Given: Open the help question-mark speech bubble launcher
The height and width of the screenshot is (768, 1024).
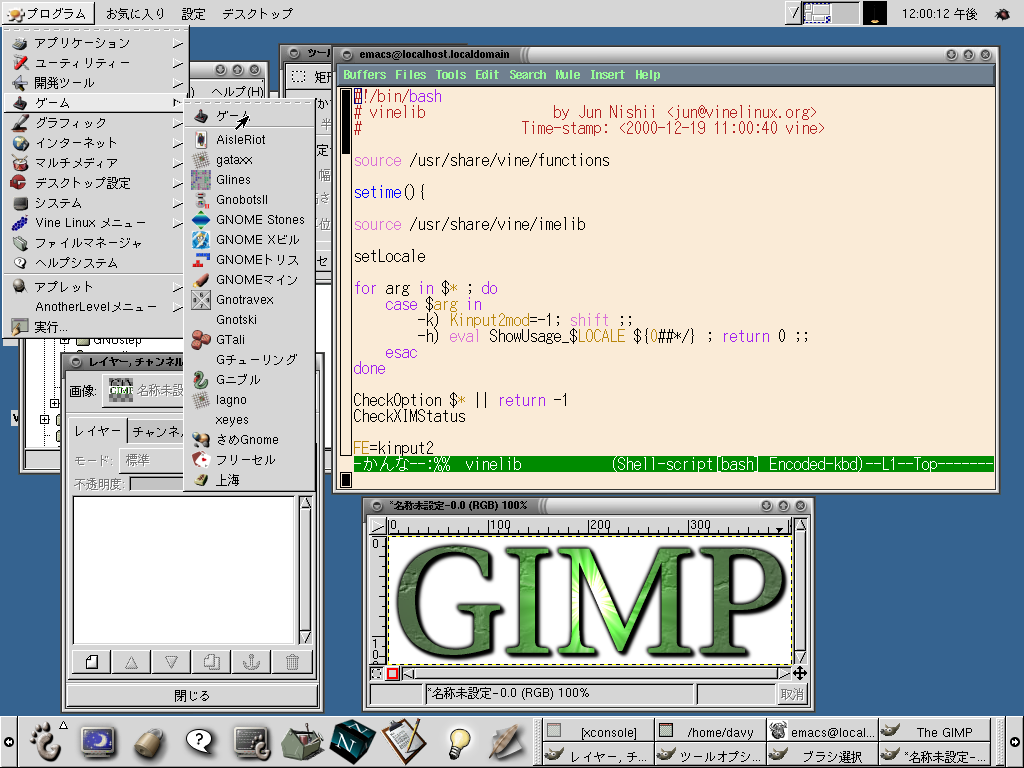Looking at the screenshot, I should click(199, 742).
